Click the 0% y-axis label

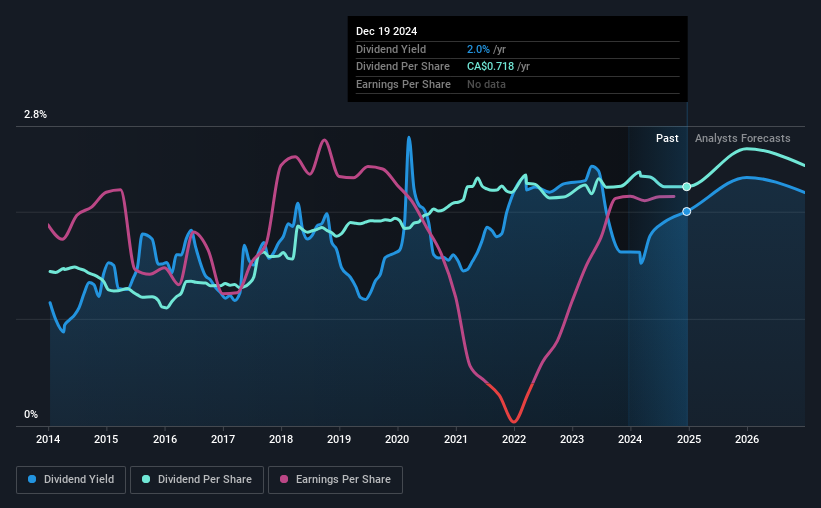click(x=31, y=414)
